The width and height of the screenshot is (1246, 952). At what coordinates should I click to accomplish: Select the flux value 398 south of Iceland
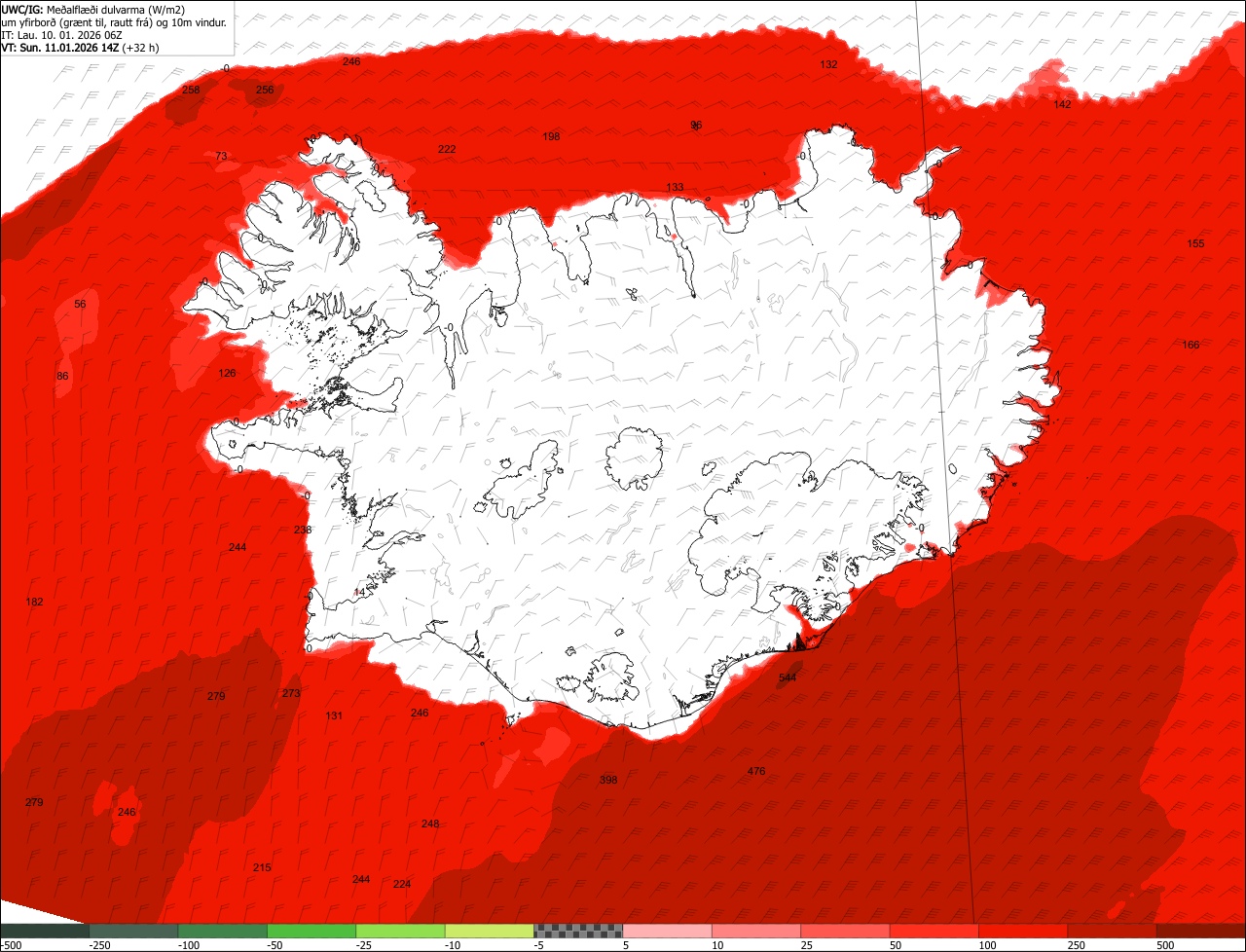click(608, 780)
